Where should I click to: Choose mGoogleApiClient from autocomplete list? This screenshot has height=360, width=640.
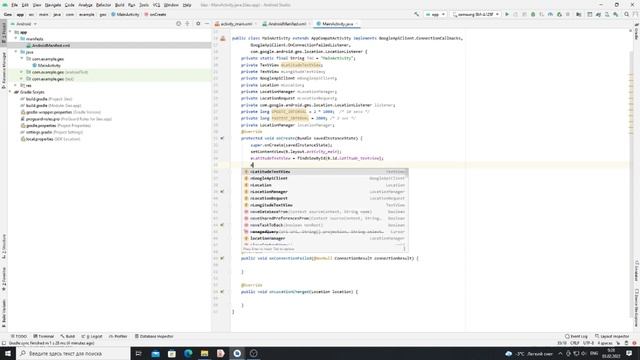[x=325, y=178]
